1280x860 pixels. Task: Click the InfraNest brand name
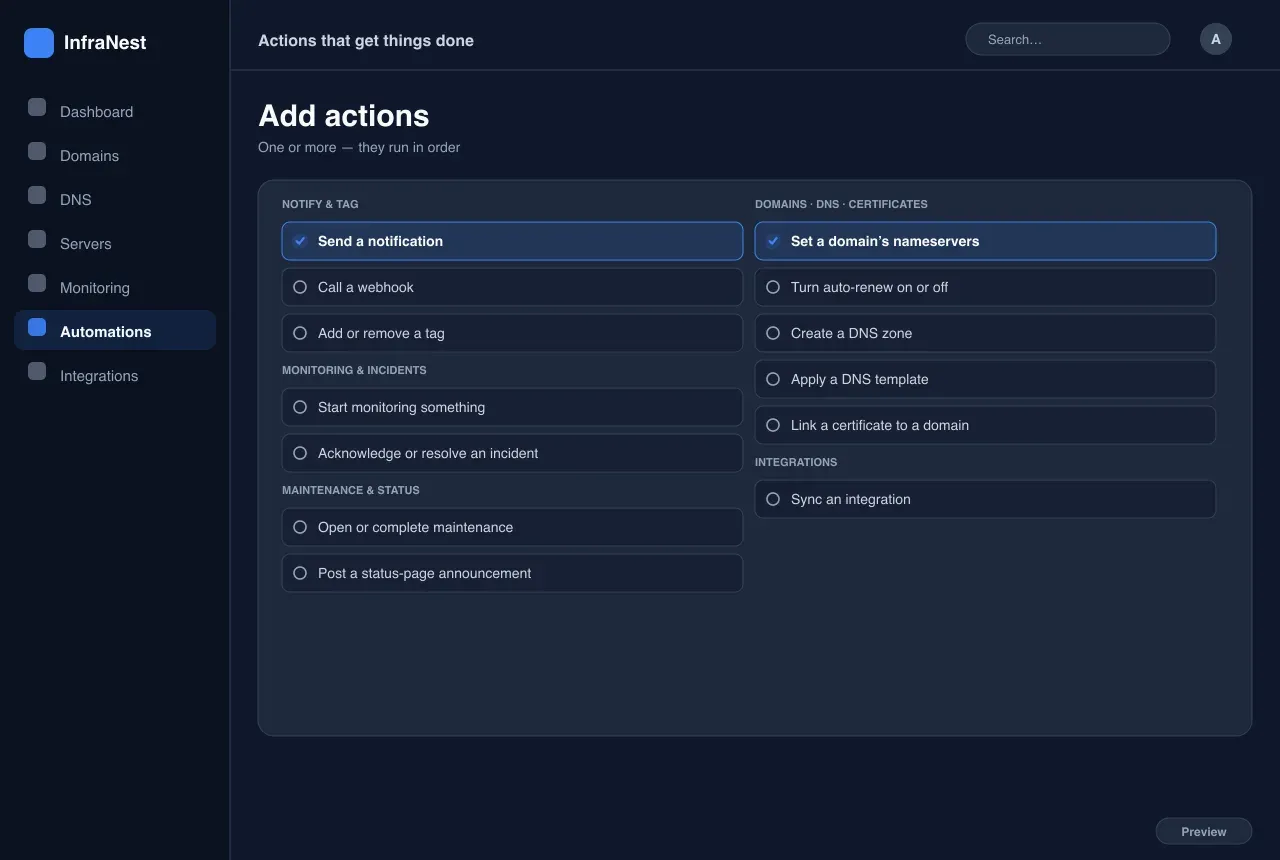pyautogui.click(x=105, y=43)
